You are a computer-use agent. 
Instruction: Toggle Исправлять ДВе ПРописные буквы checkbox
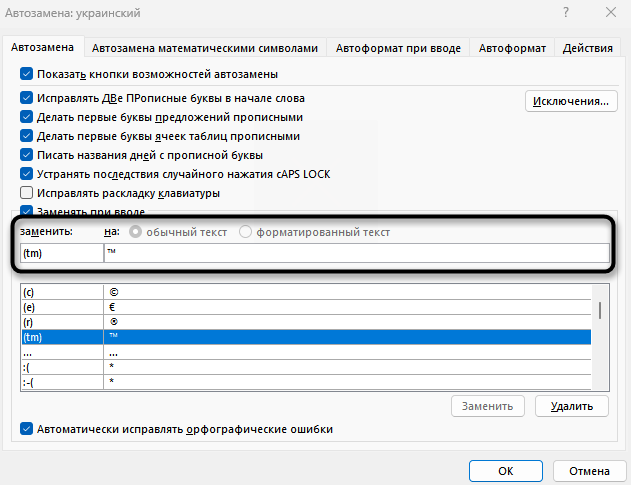27,98
